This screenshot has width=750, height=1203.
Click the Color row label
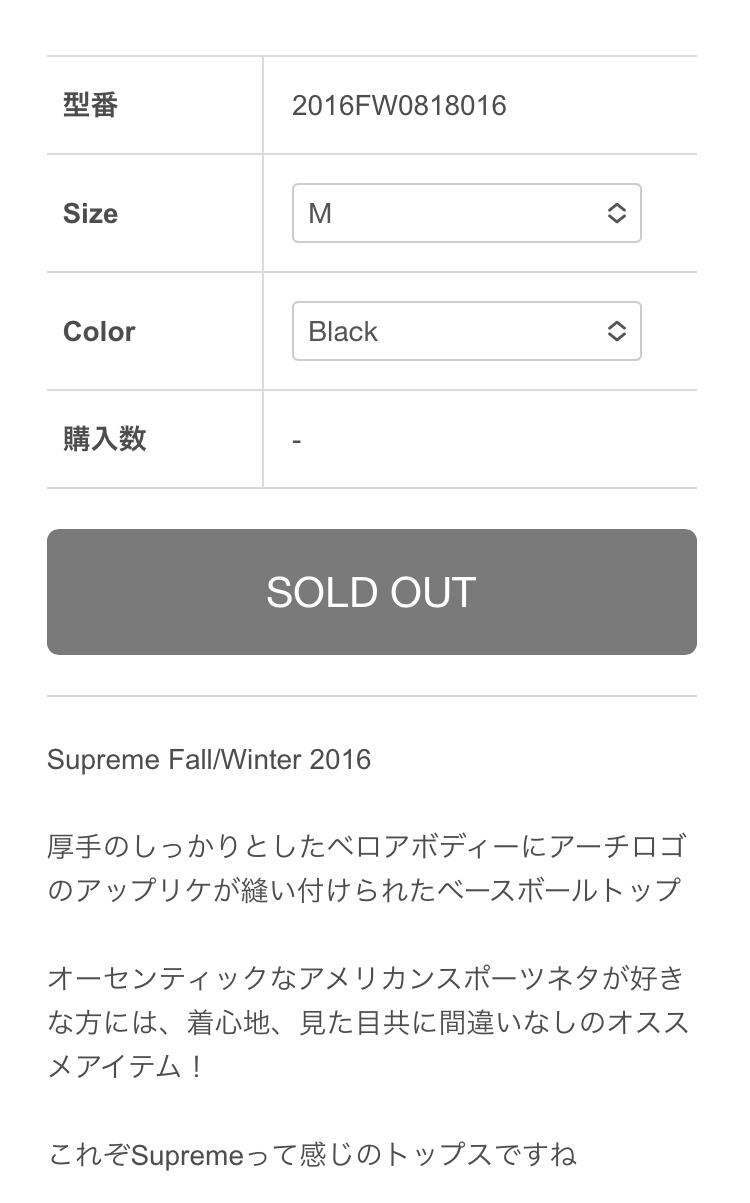(99, 331)
